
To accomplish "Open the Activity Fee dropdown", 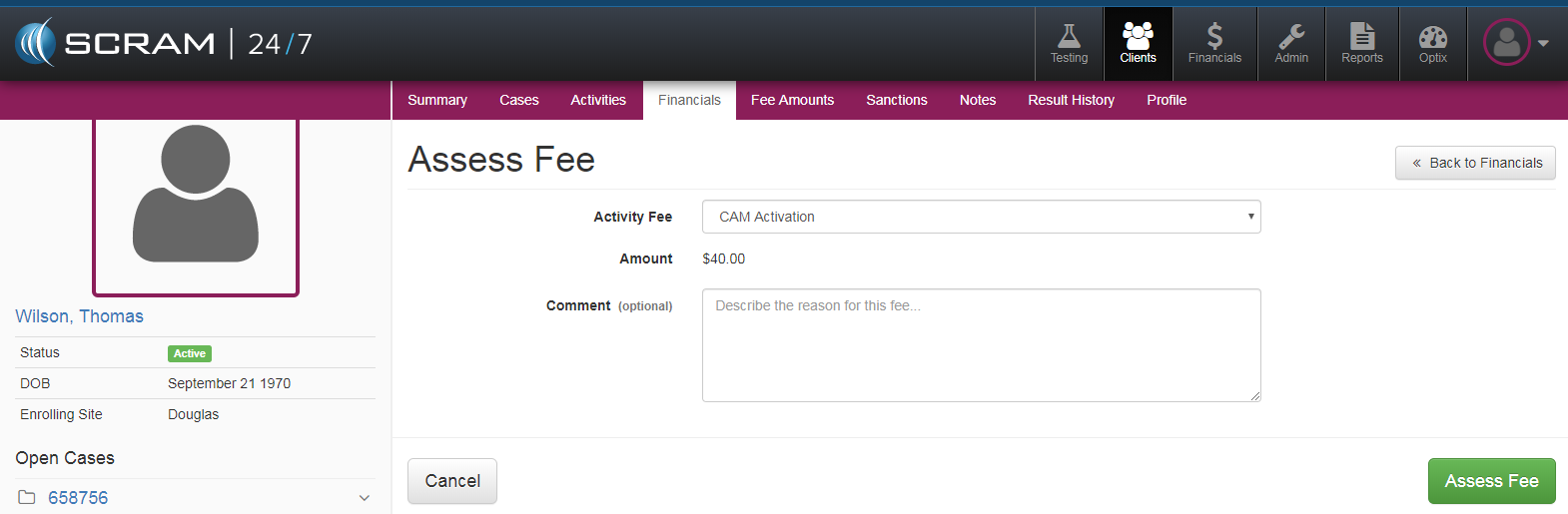I will [x=981, y=217].
